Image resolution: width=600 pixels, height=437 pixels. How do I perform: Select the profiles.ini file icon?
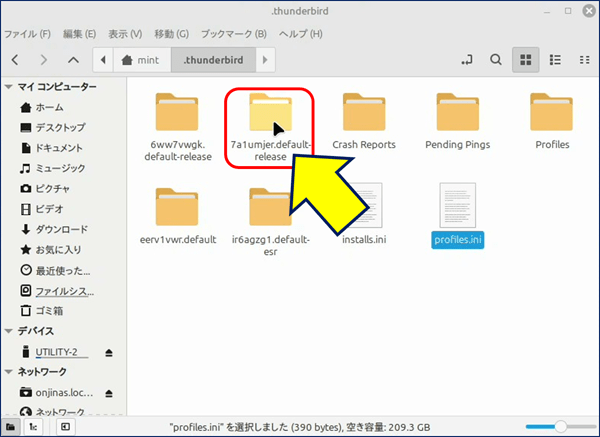[458, 205]
